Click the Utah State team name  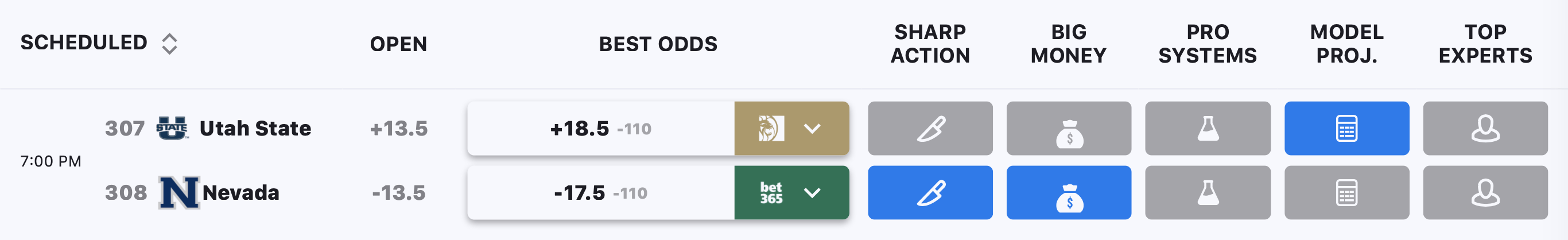pyautogui.click(x=255, y=129)
